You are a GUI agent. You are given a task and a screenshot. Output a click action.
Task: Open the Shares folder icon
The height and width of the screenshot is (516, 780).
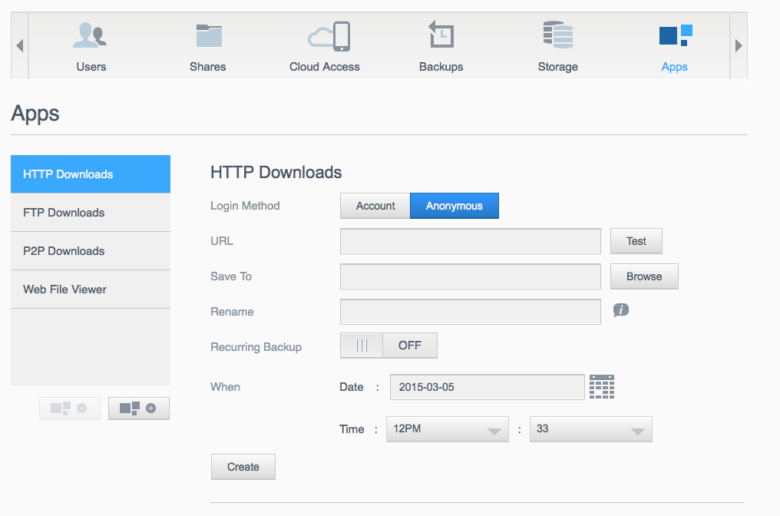pyautogui.click(x=209, y=35)
